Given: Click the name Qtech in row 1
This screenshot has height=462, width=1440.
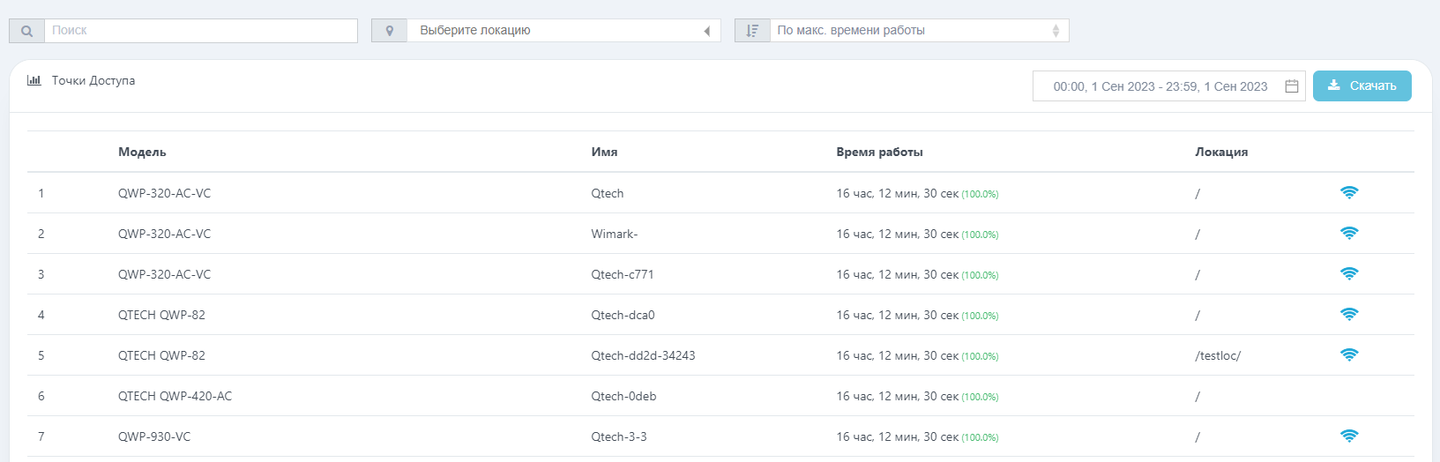Looking at the screenshot, I should (x=607, y=193).
